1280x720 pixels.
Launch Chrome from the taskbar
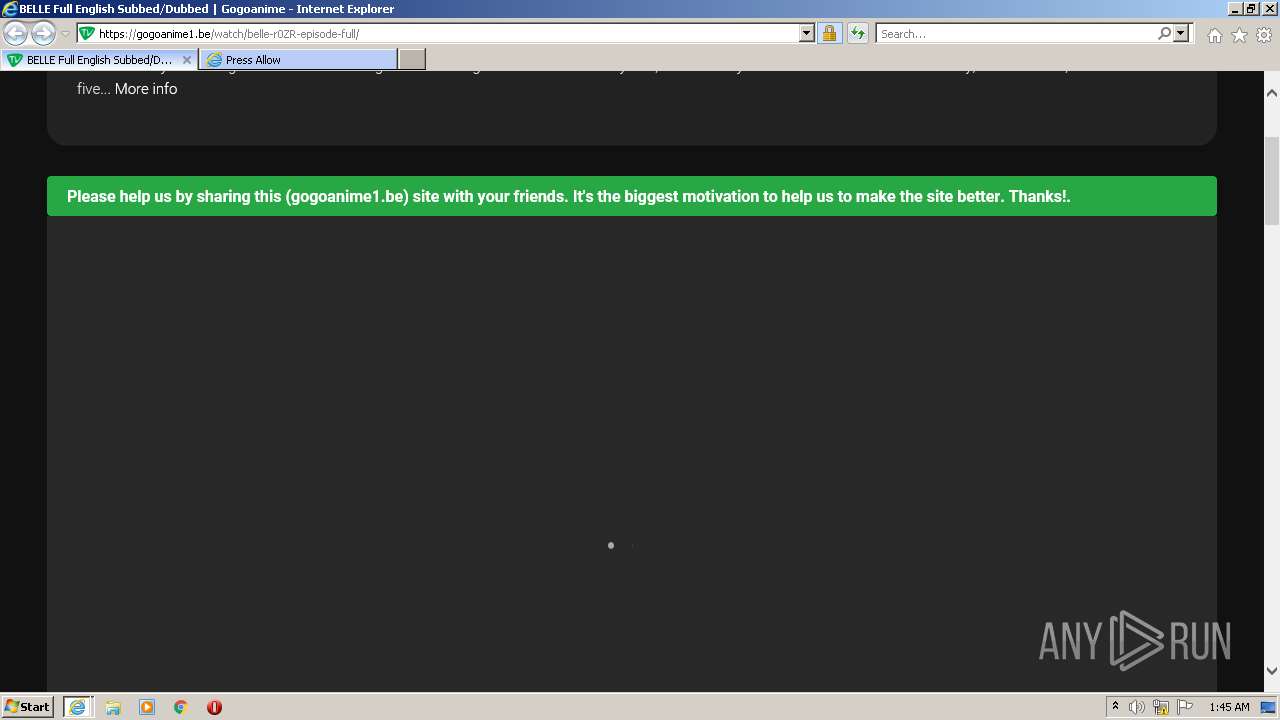(x=181, y=707)
